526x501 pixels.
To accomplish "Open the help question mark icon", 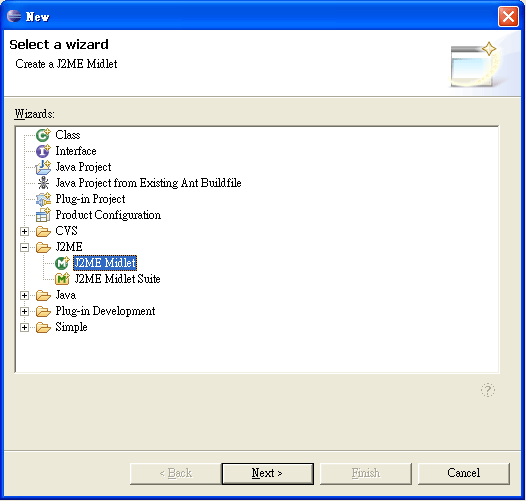I will pos(487,390).
